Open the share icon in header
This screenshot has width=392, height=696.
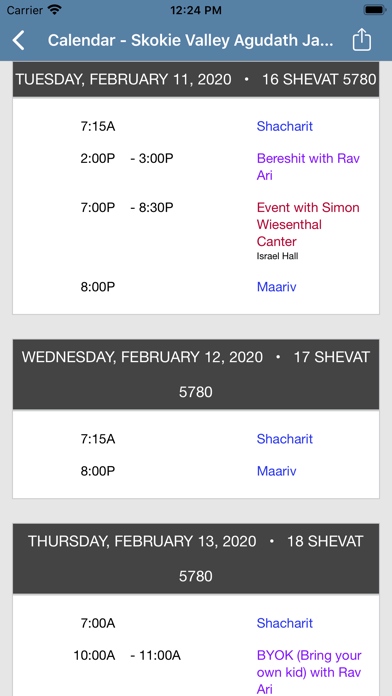[361, 40]
